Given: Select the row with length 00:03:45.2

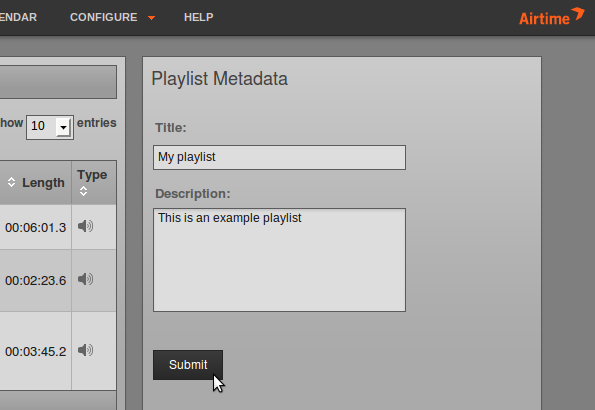Looking at the screenshot, I should 58,351.
